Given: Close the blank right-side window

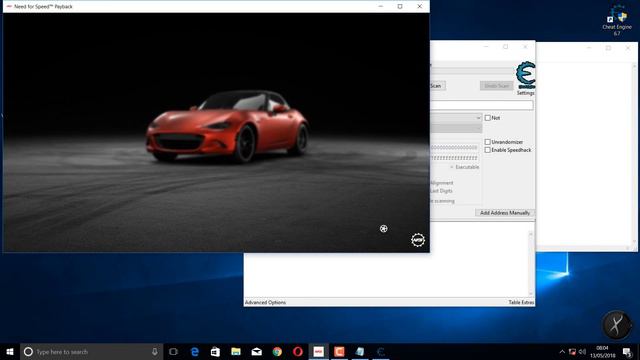Looking at the screenshot, I should [x=628, y=48].
